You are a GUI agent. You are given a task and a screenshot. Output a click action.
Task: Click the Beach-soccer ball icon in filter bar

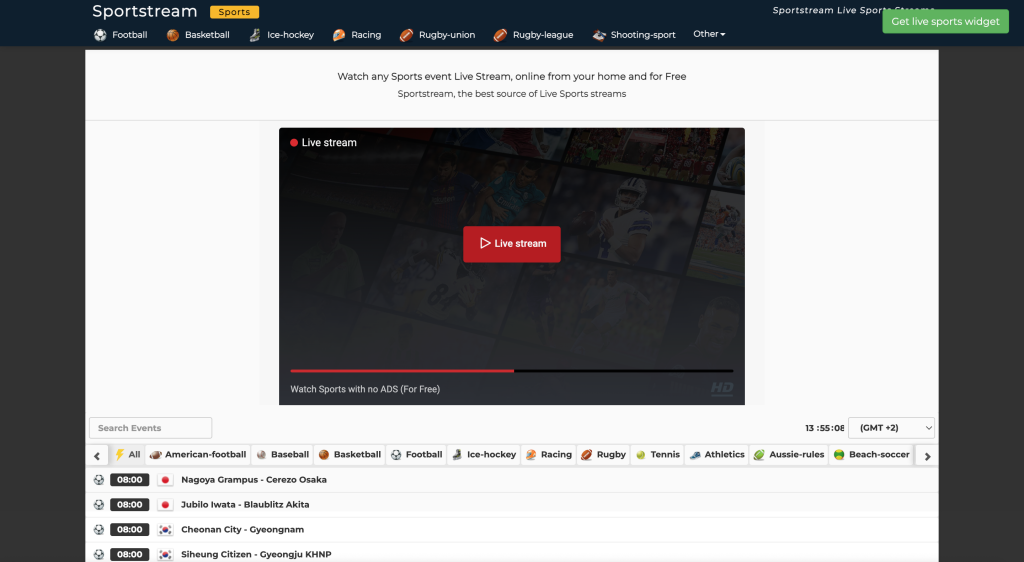839,455
